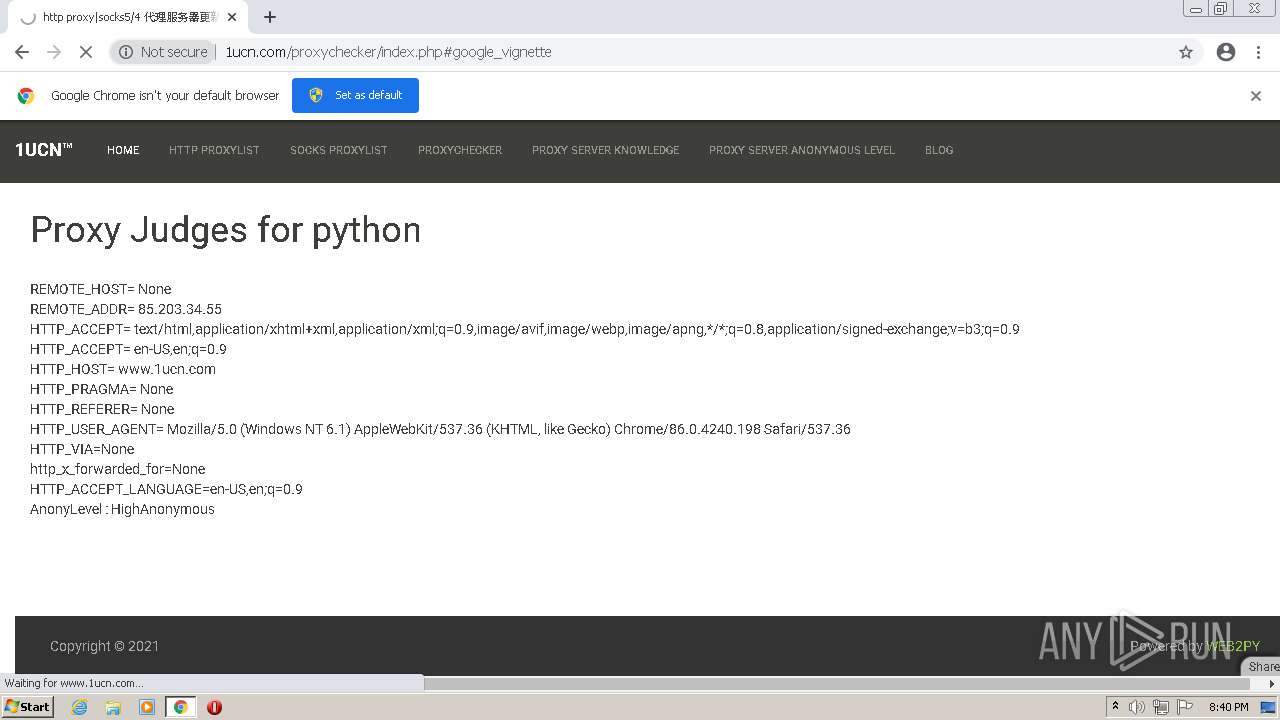Set Chrome as default browser

pos(355,95)
